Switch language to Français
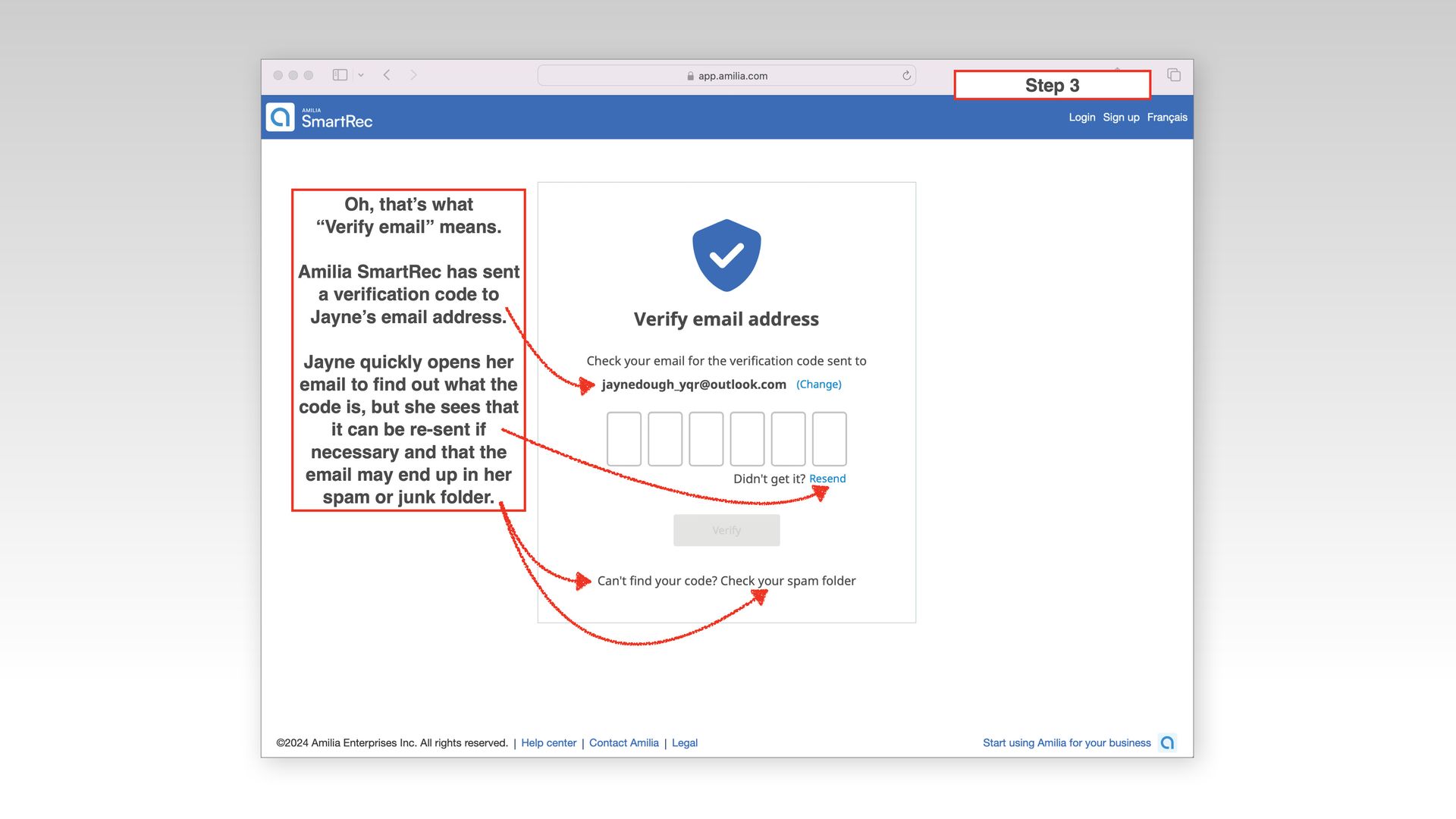1456x819 pixels. tap(1167, 118)
